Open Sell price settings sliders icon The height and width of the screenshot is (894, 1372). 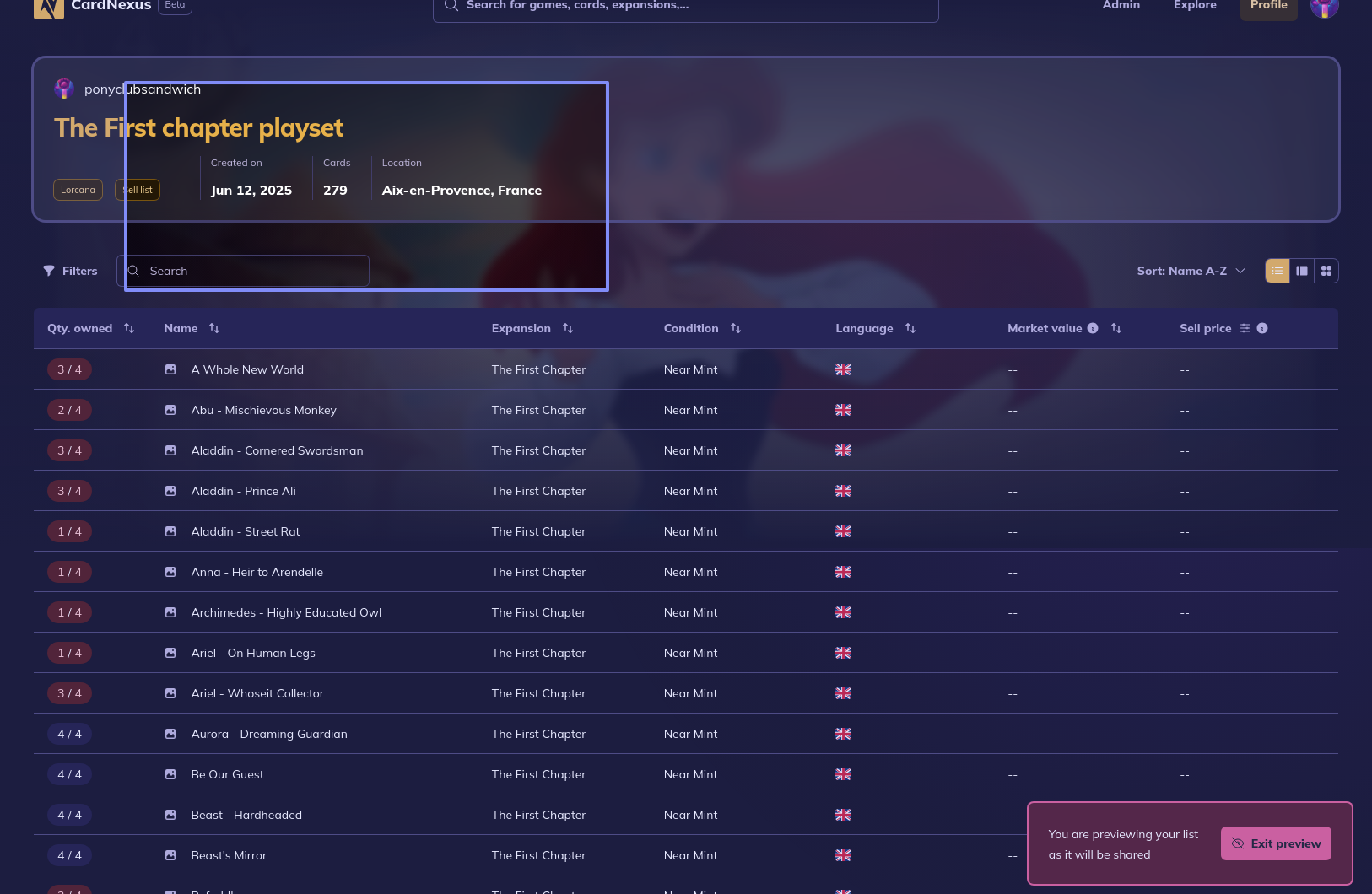point(1245,328)
